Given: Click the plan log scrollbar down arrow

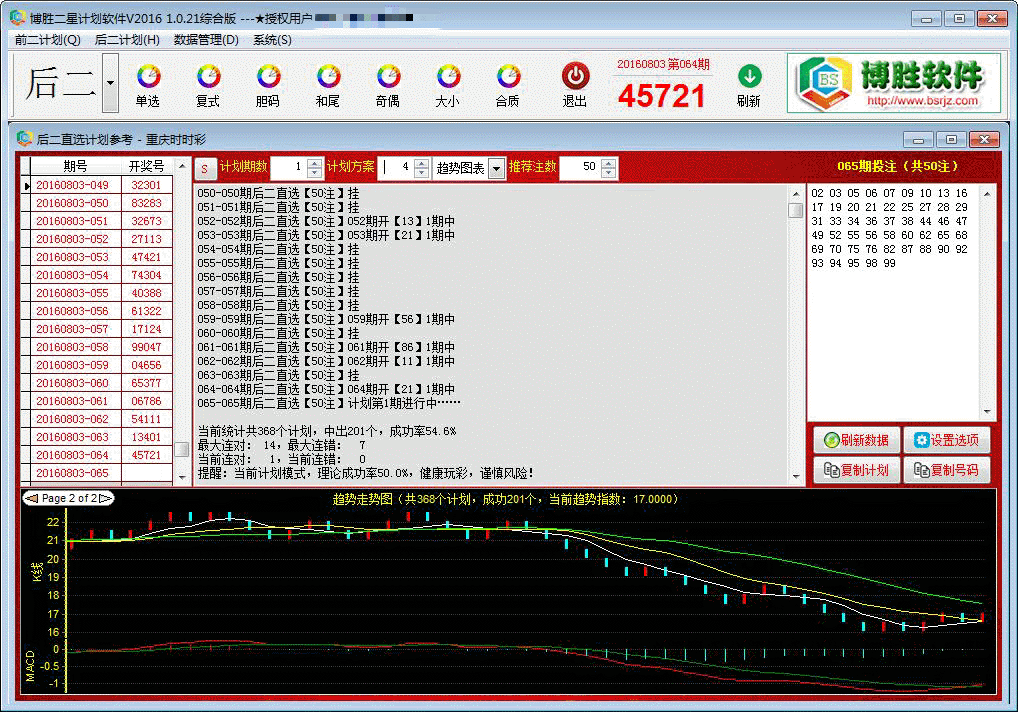Looking at the screenshot, I should tap(796, 476).
